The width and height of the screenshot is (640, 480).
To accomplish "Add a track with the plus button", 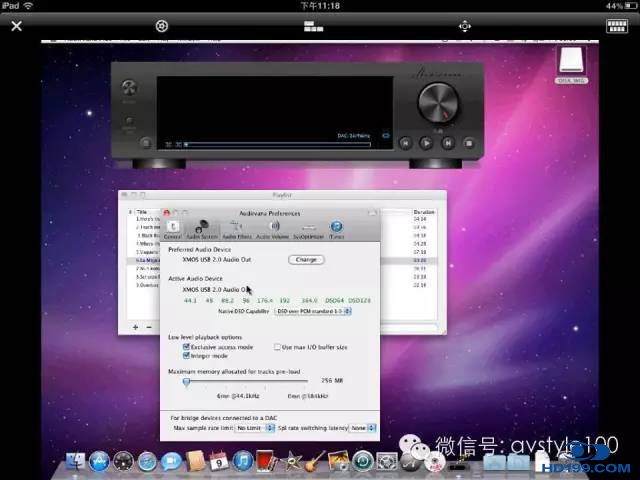I will [136, 327].
